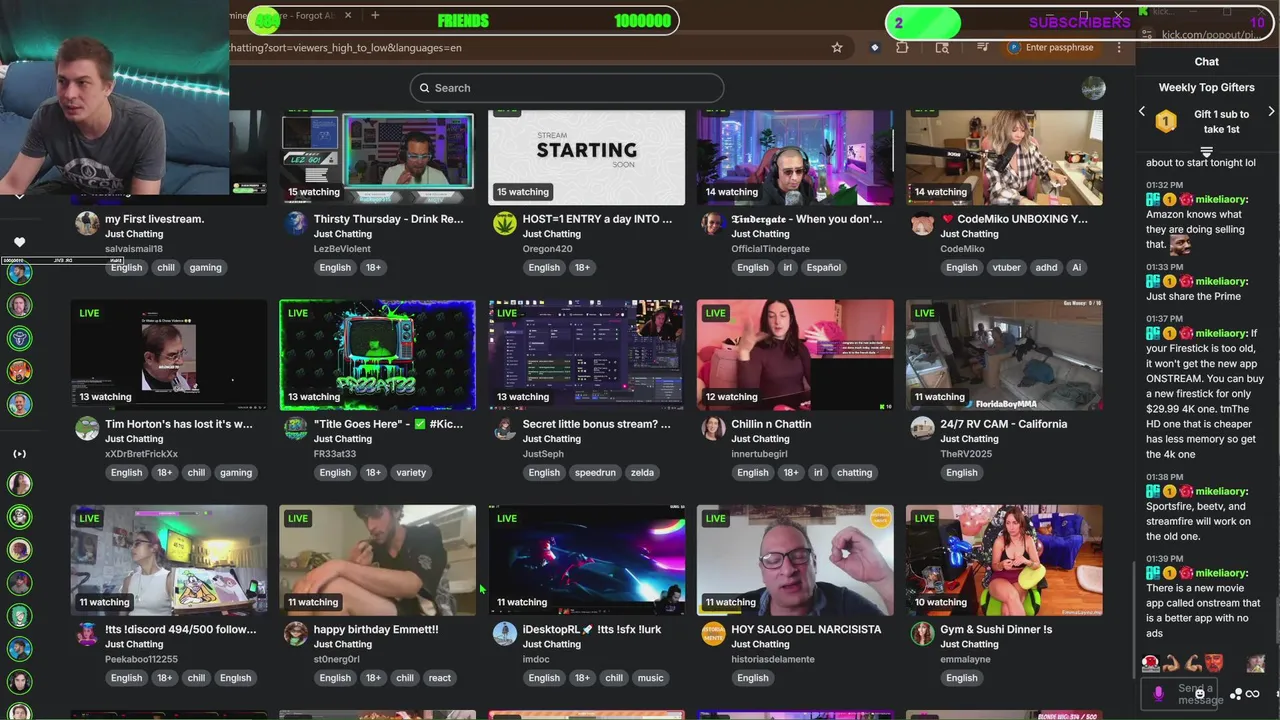
Task: Click the Search input field
Action: [566, 88]
